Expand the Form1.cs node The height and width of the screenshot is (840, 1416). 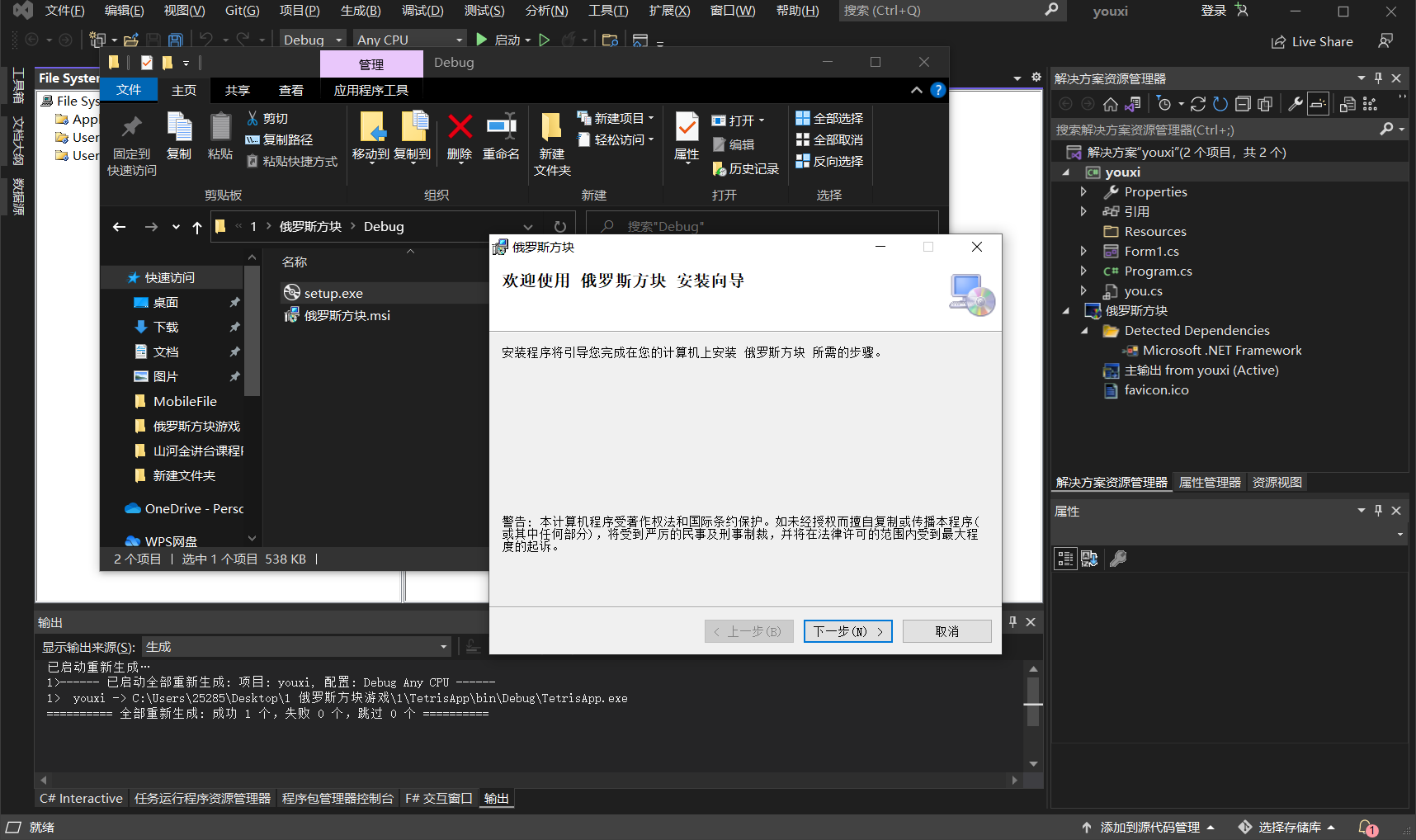coord(1083,251)
